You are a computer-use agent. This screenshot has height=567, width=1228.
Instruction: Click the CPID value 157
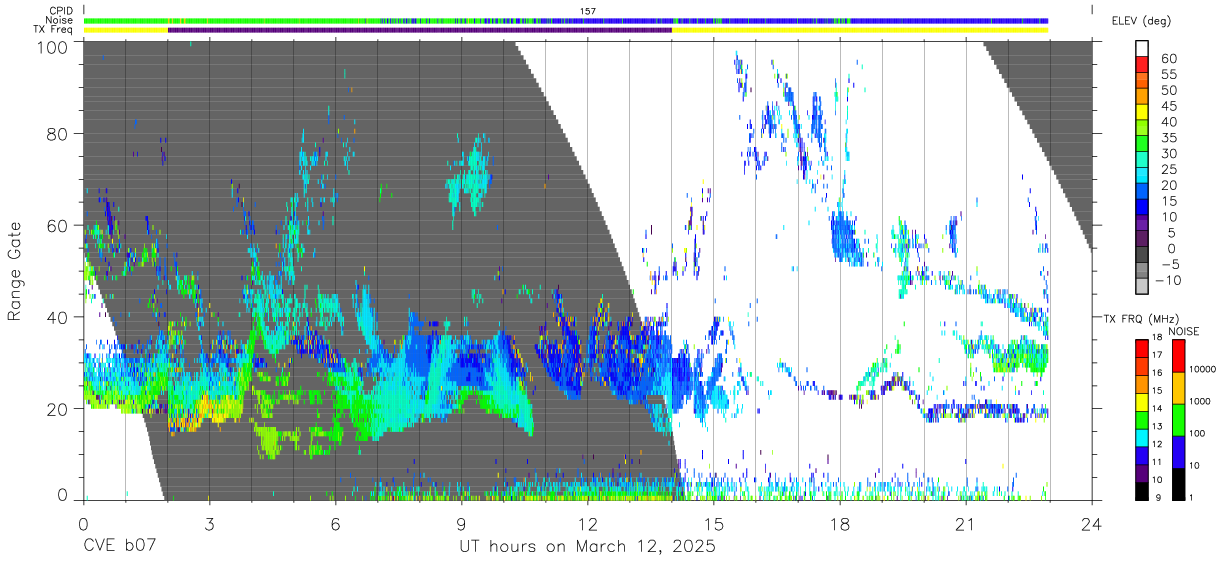point(588,10)
